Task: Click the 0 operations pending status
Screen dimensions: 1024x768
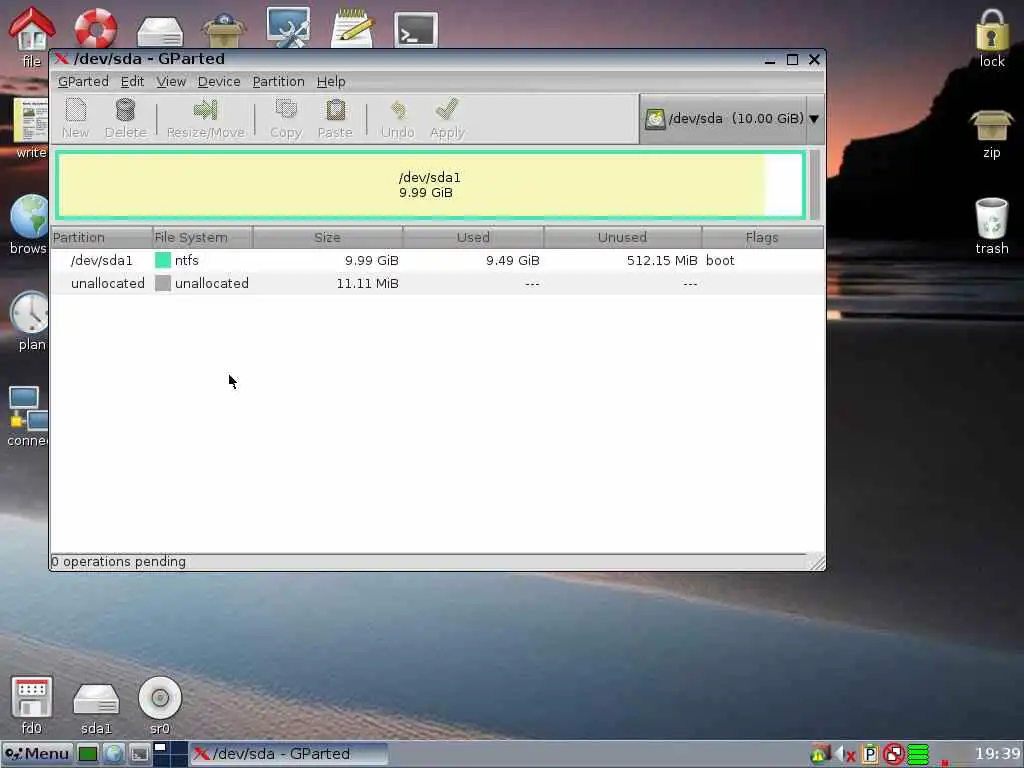Action: (118, 562)
